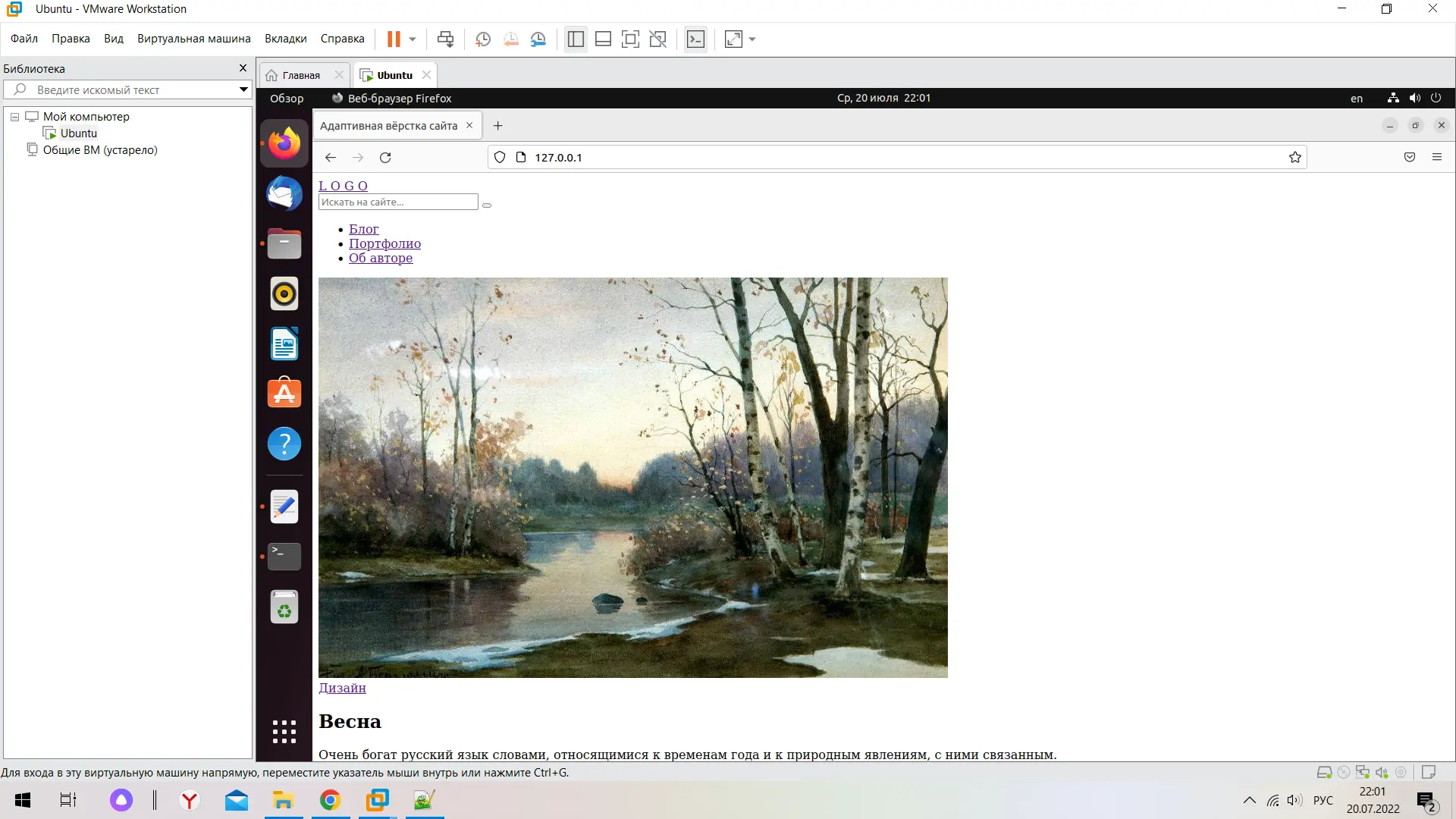1456x819 pixels.
Task: Launch Firefox from the Ubuntu dock
Action: tap(284, 143)
